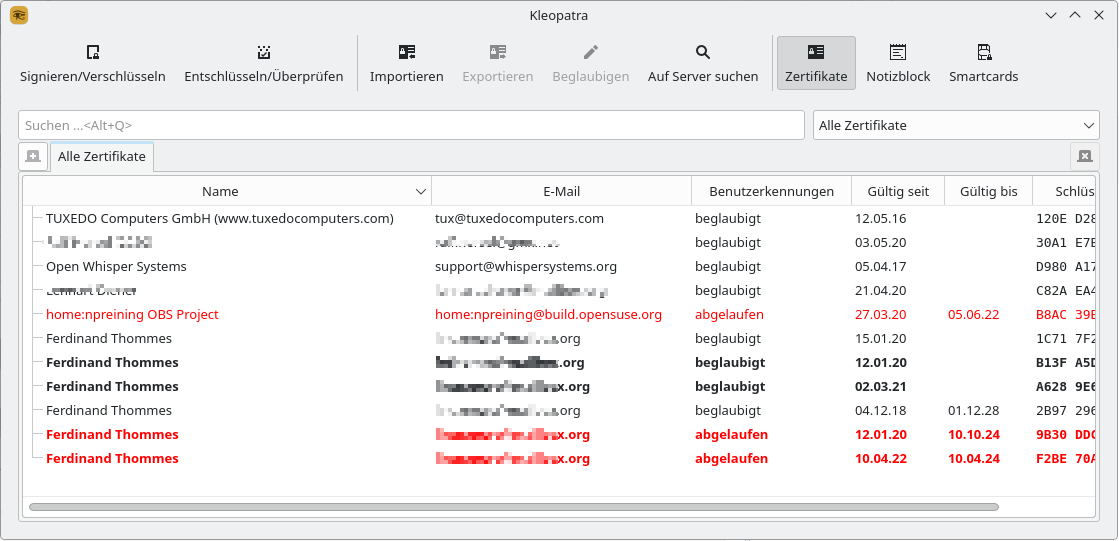1119x541 pixels.
Task: Click email tux@tuxedocomputers.com
Action: click(x=520, y=218)
